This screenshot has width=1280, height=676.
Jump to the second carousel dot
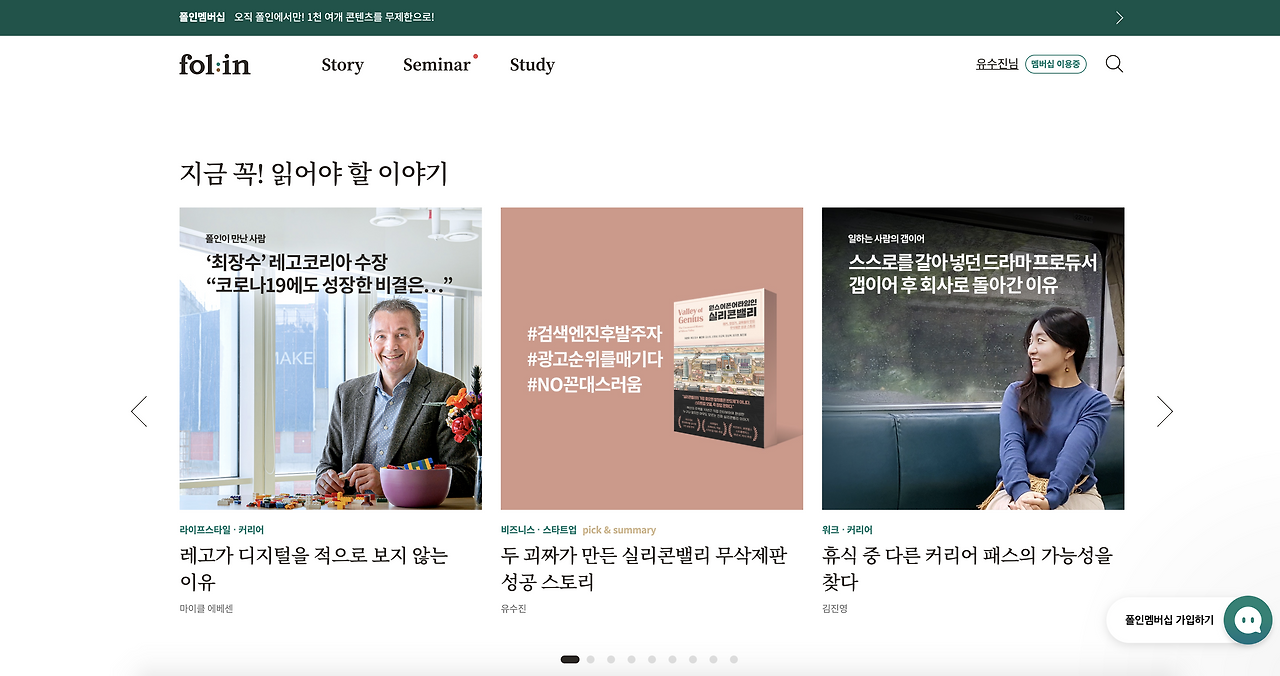pyautogui.click(x=590, y=659)
